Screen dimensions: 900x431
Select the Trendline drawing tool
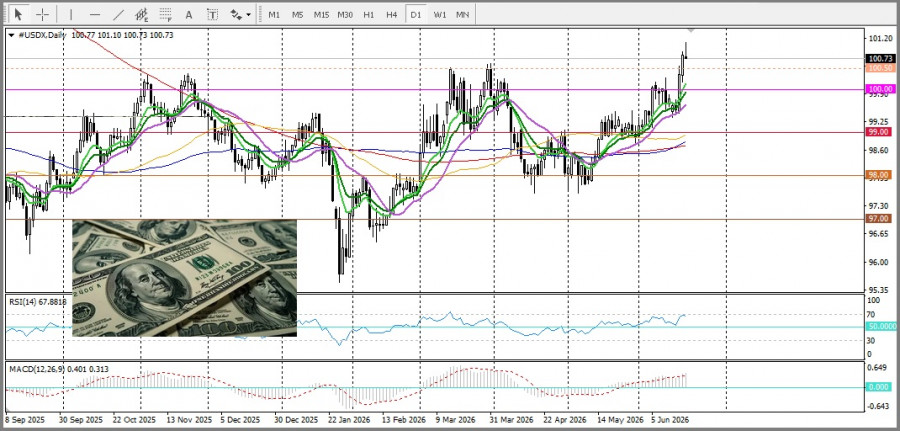tap(118, 14)
